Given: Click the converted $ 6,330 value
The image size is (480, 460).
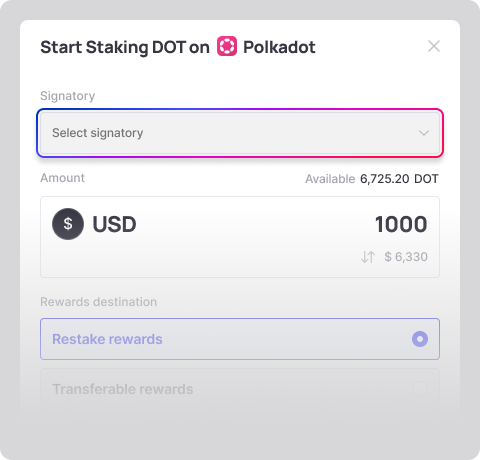Looking at the screenshot, I should point(406,257).
